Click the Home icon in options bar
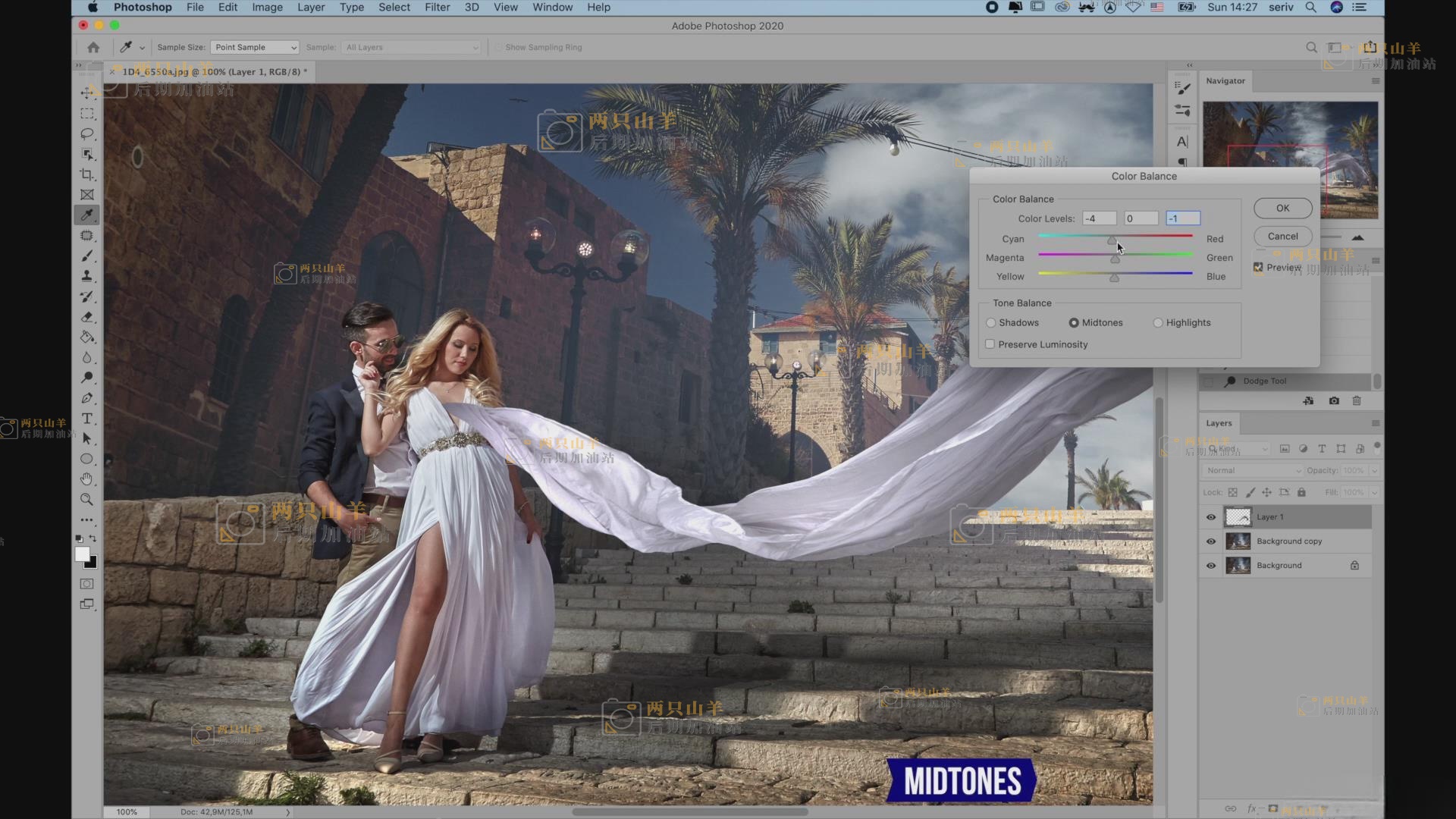Image resolution: width=1456 pixels, height=819 pixels. pos(93,47)
